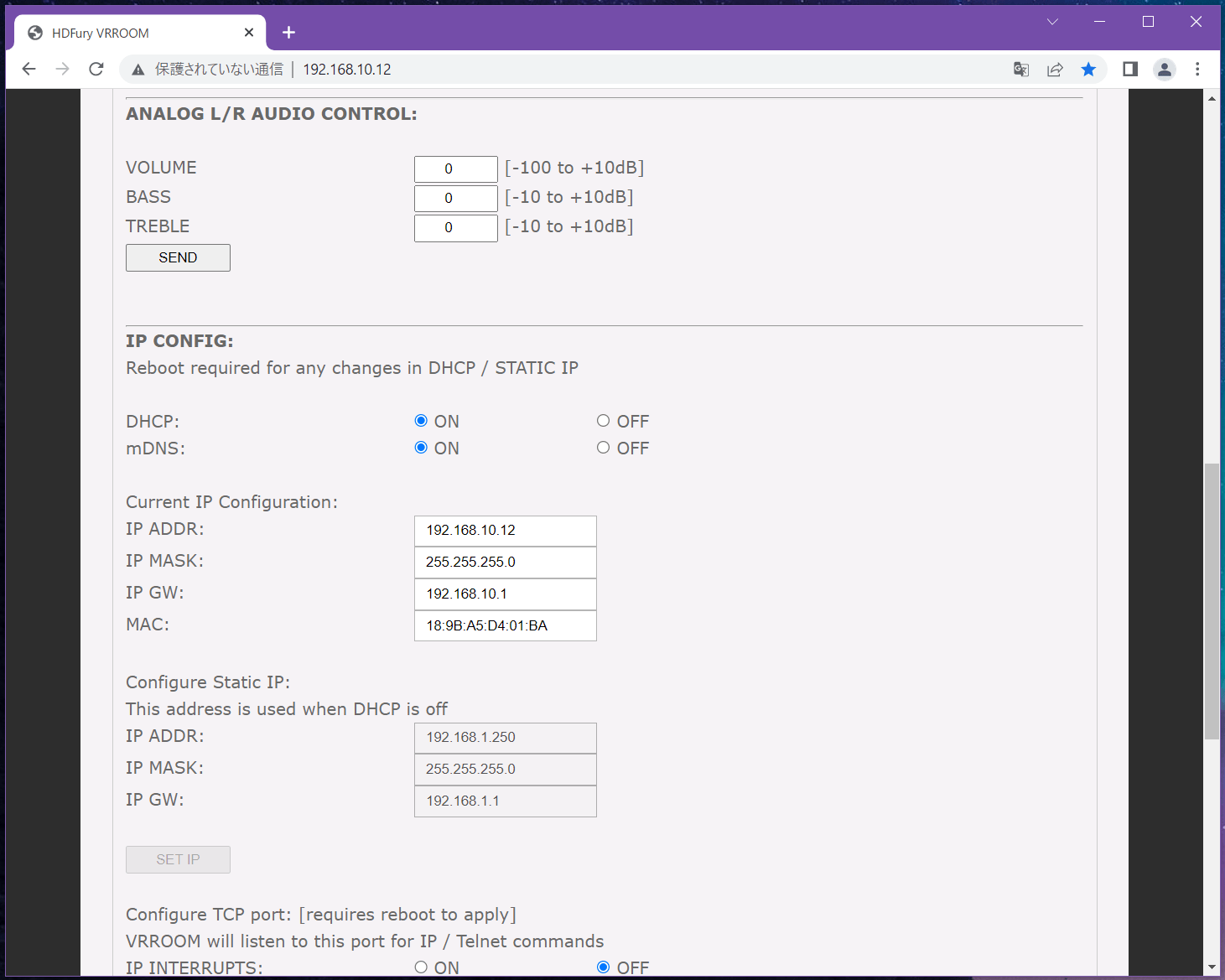1225x980 pixels.
Task: Maximize the Chrome window
Action: coord(1149,22)
